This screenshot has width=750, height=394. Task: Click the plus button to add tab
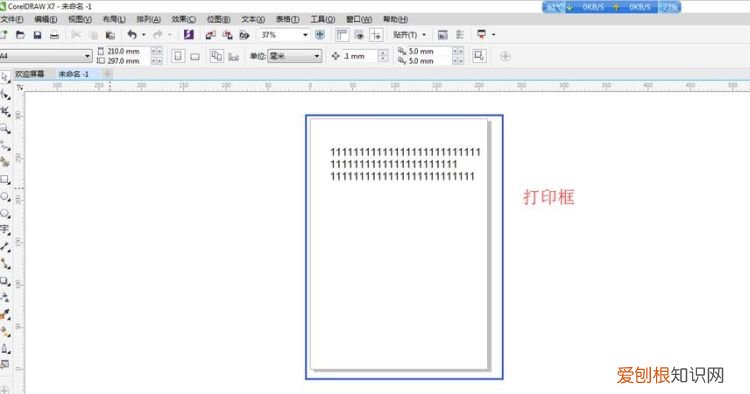tap(108, 74)
